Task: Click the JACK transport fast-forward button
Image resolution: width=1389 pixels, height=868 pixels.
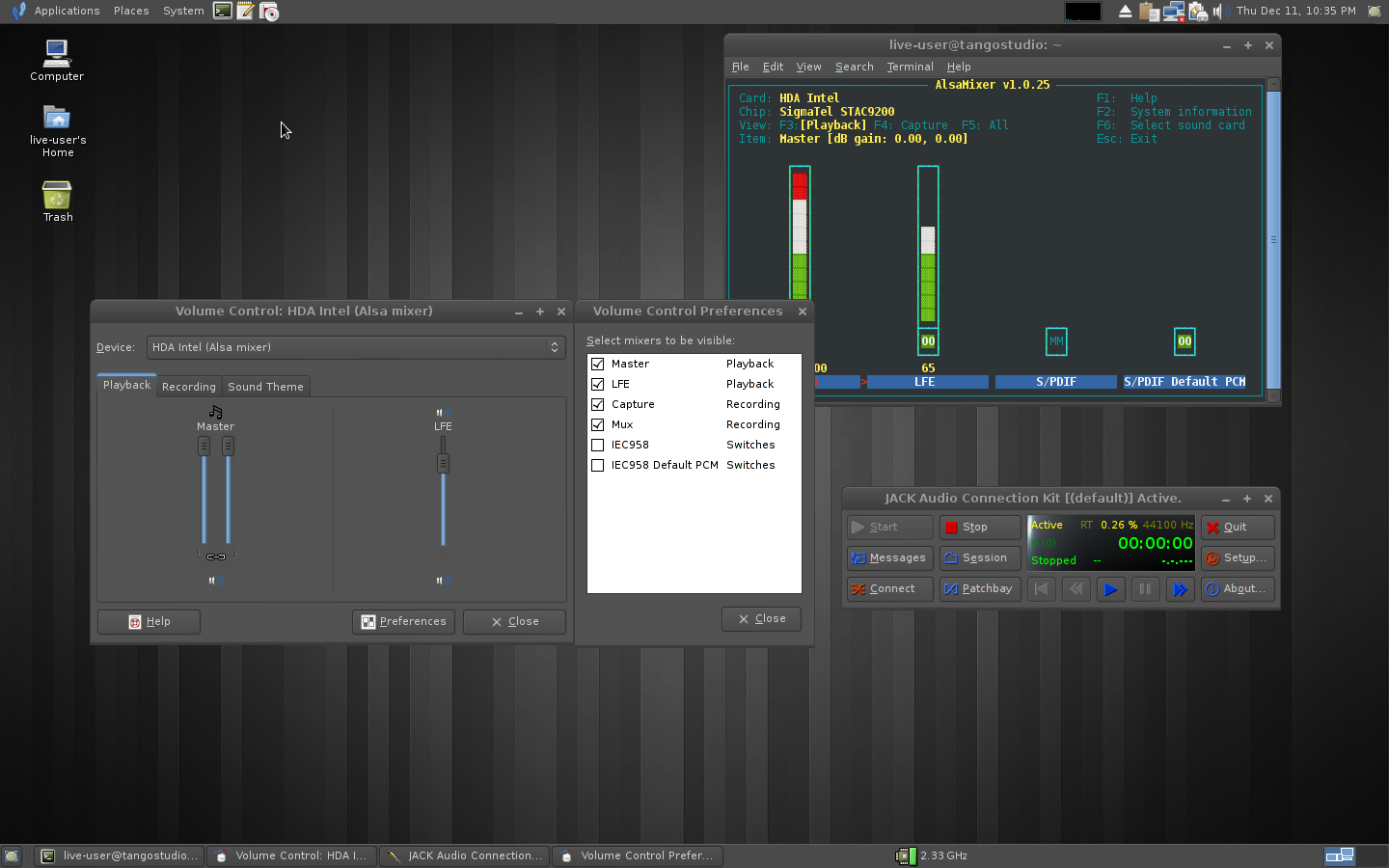Action: click(1180, 589)
